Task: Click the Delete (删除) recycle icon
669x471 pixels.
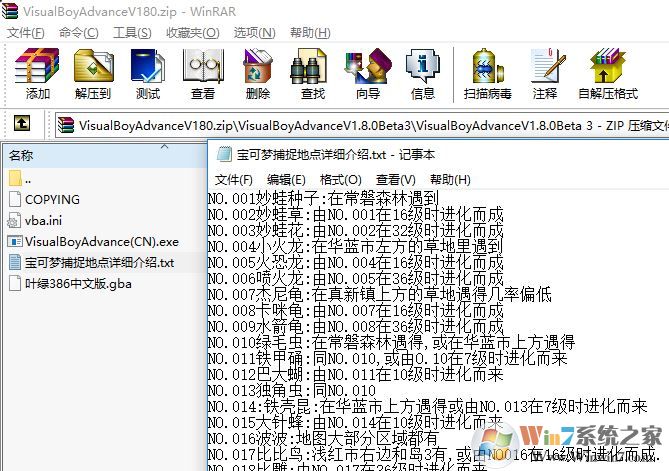Action: (x=258, y=66)
